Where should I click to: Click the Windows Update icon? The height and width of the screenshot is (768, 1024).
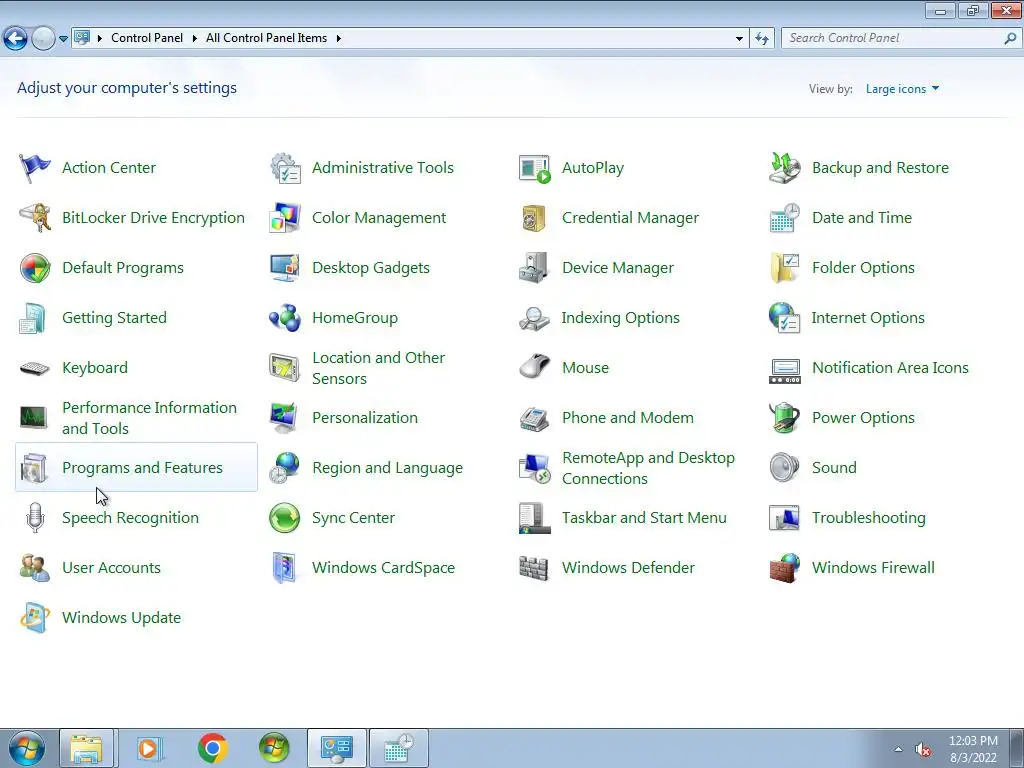[35, 618]
